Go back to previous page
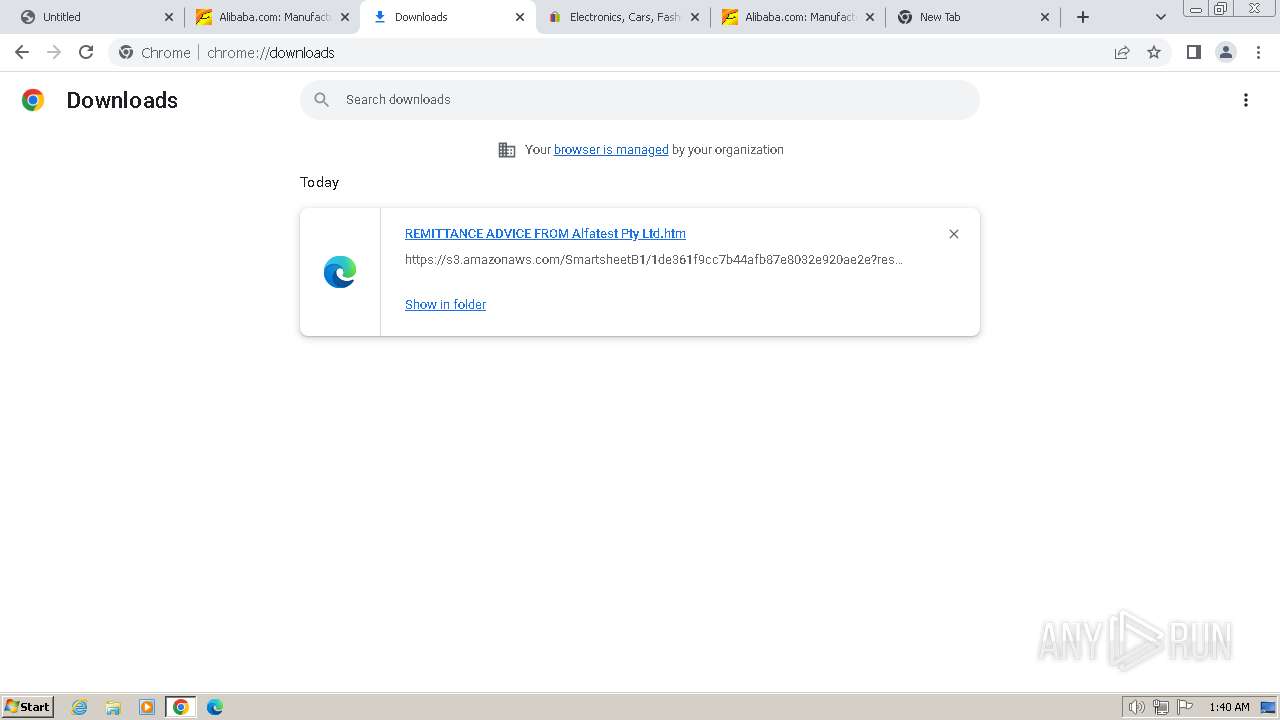1280x720 pixels. 22,52
